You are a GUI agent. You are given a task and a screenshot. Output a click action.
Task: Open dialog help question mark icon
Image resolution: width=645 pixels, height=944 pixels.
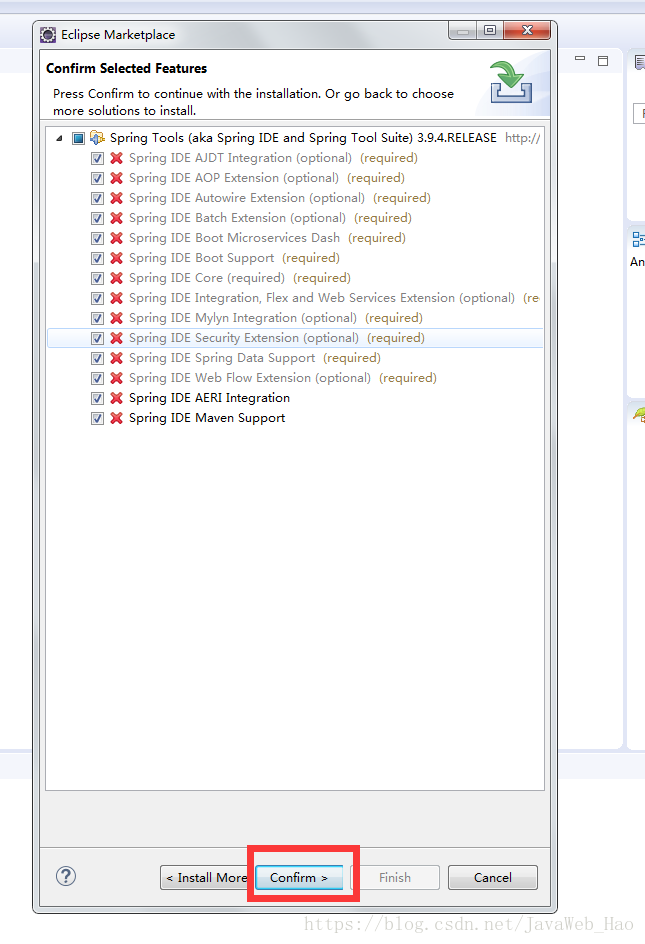click(66, 876)
